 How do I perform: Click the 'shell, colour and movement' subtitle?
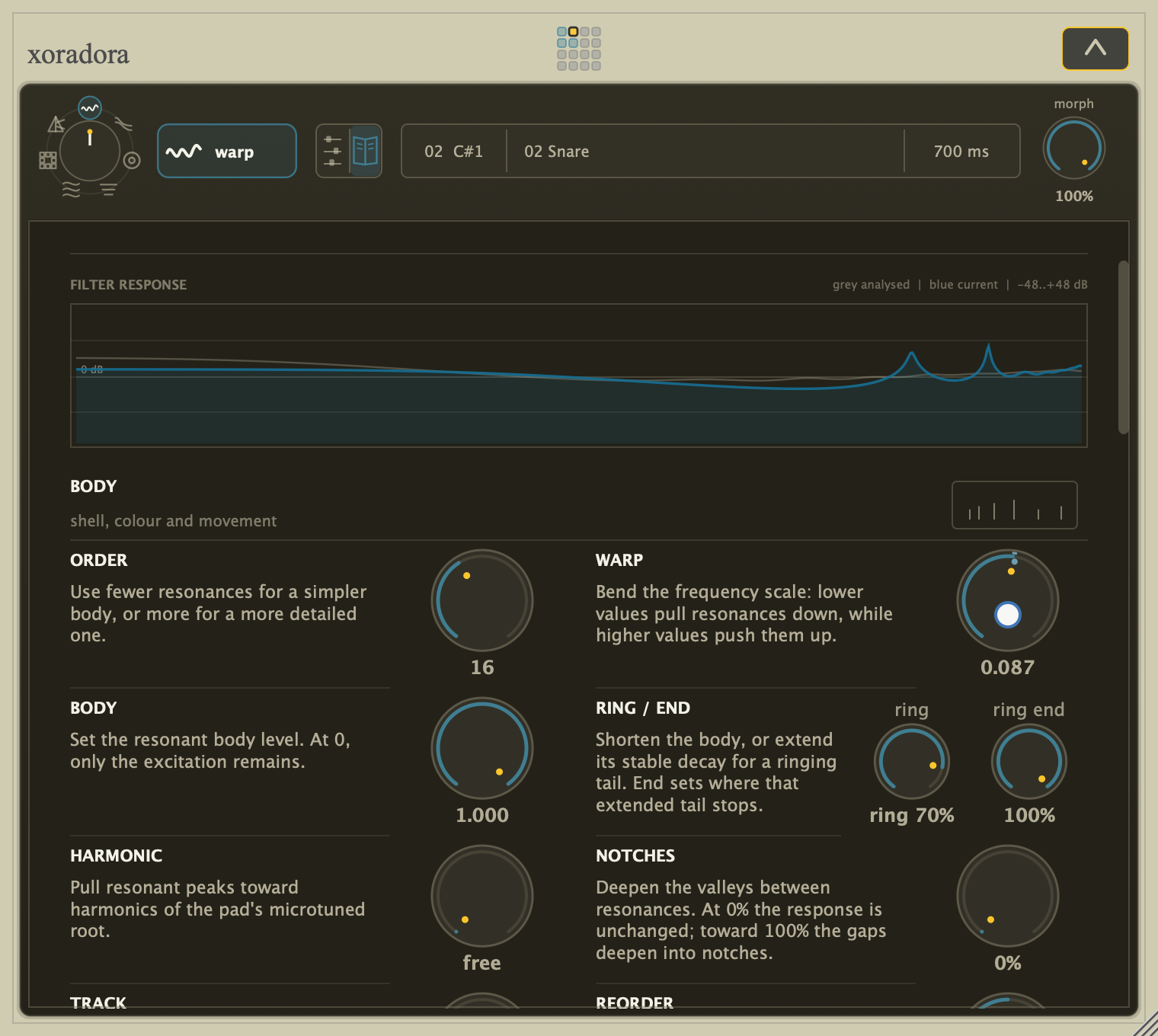pos(174,521)
